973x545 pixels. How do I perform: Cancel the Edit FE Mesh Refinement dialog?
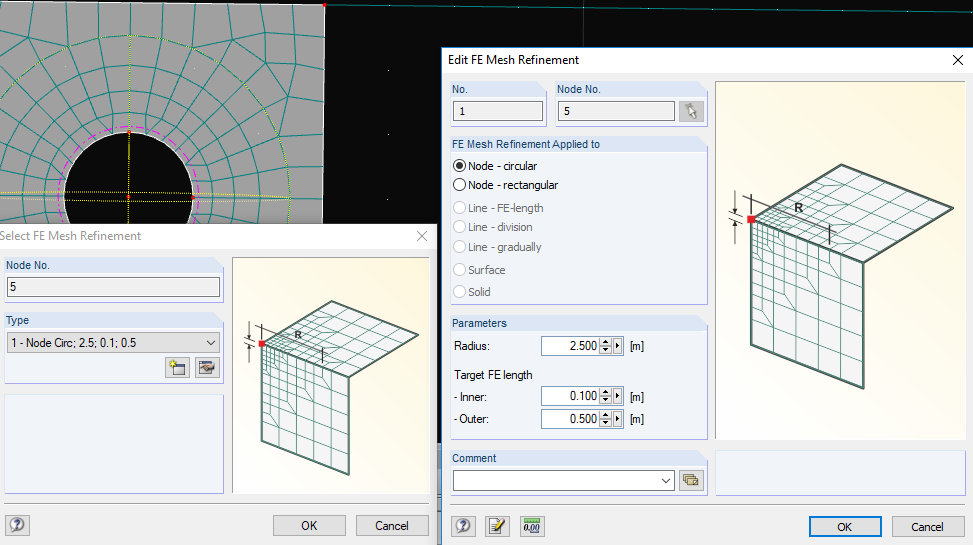927,526
